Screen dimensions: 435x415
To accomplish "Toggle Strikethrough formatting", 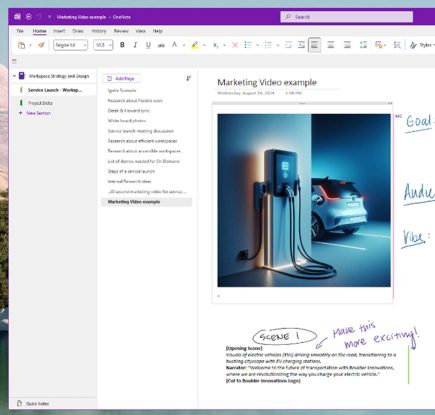I will [x=161, y=45].
